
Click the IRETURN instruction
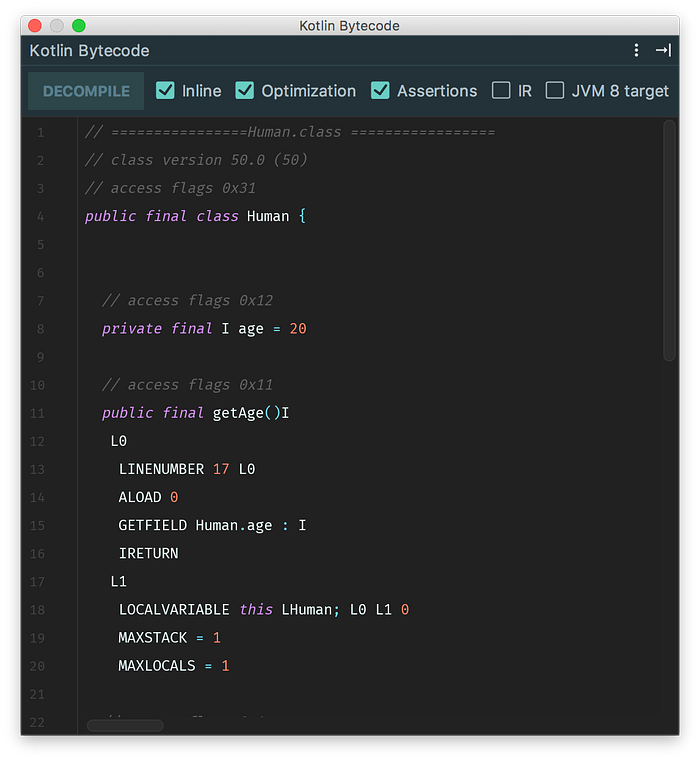point(149,554)
